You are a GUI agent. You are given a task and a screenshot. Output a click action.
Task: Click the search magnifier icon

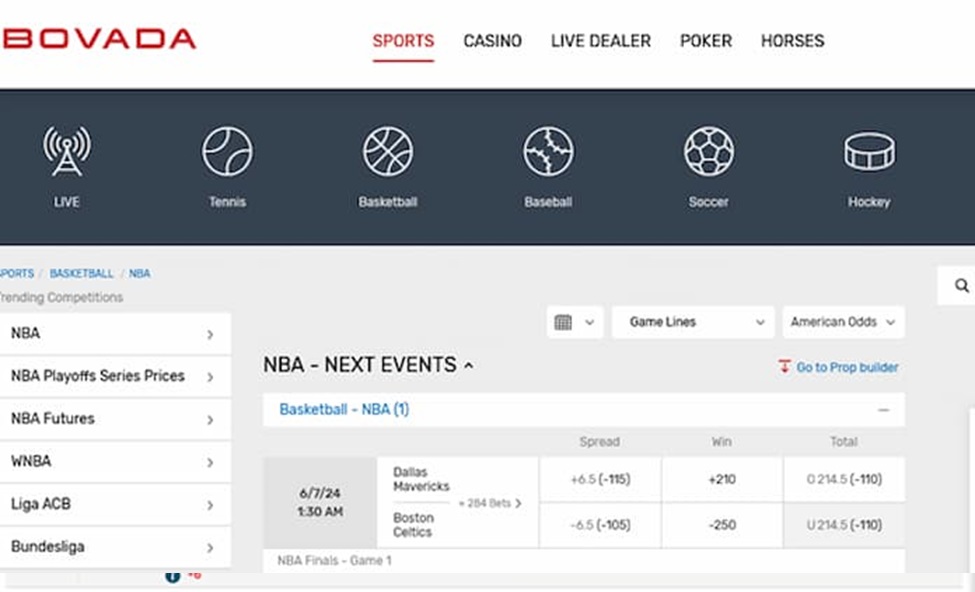961,286
